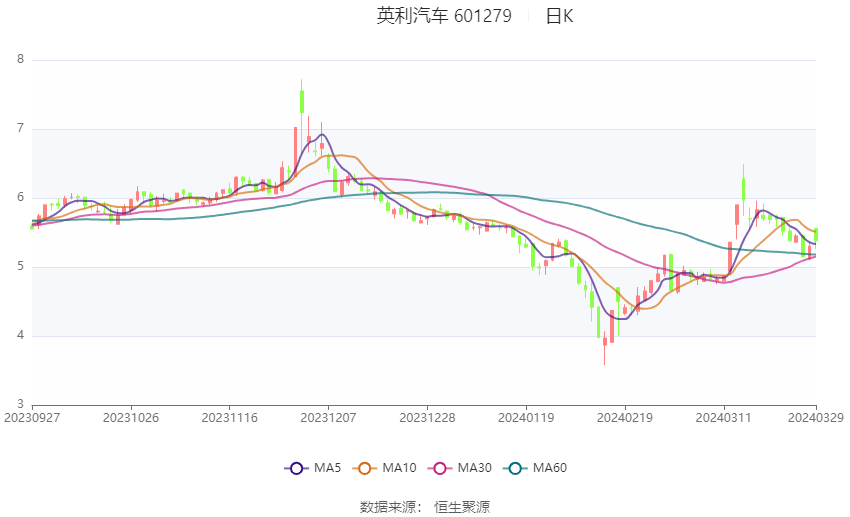The height and width of the screenshot is (517, 850).
Task: Click the 英利汽车 601279 chart title
Action: tap(444, 16)
